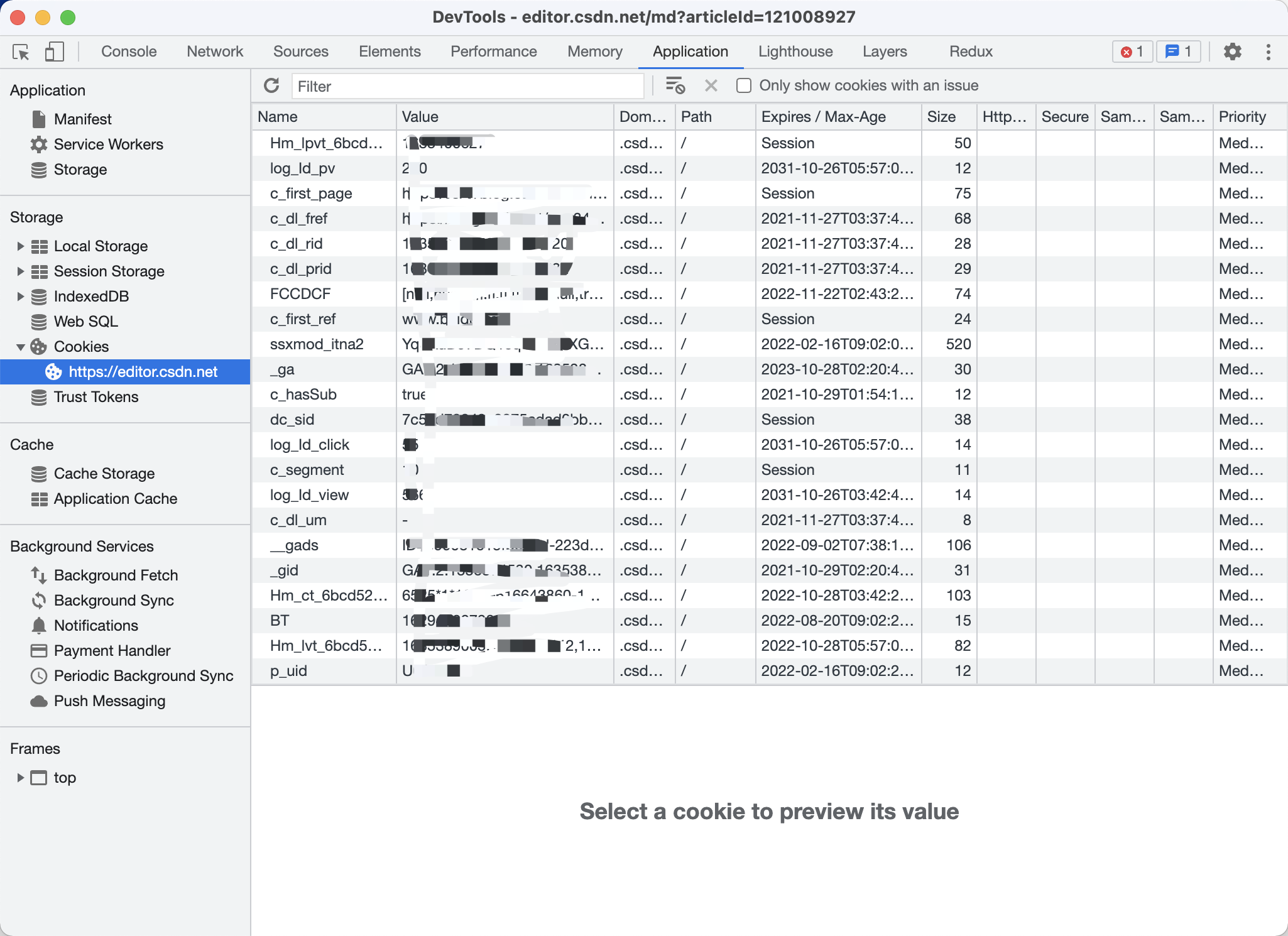The image size is (1288, 936).
Task: Select the log_Id_pv cookie row
Action: [x=769, y=168]
